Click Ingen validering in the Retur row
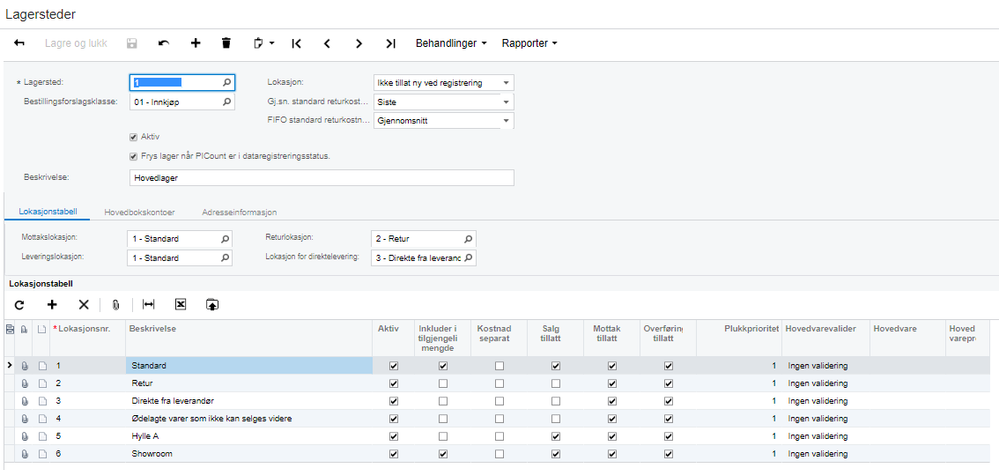This screenshot has width=999, height=470. (817, 383)
